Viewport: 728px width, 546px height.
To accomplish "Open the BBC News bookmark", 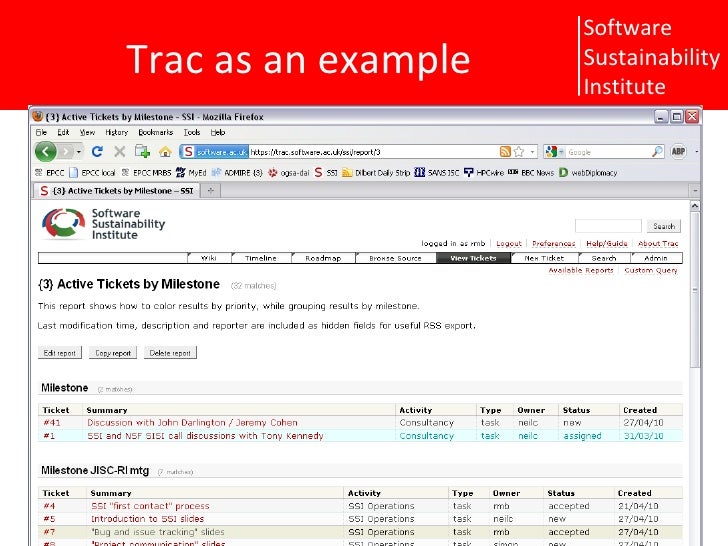I will pyautogui.click(x=531, y=173).
